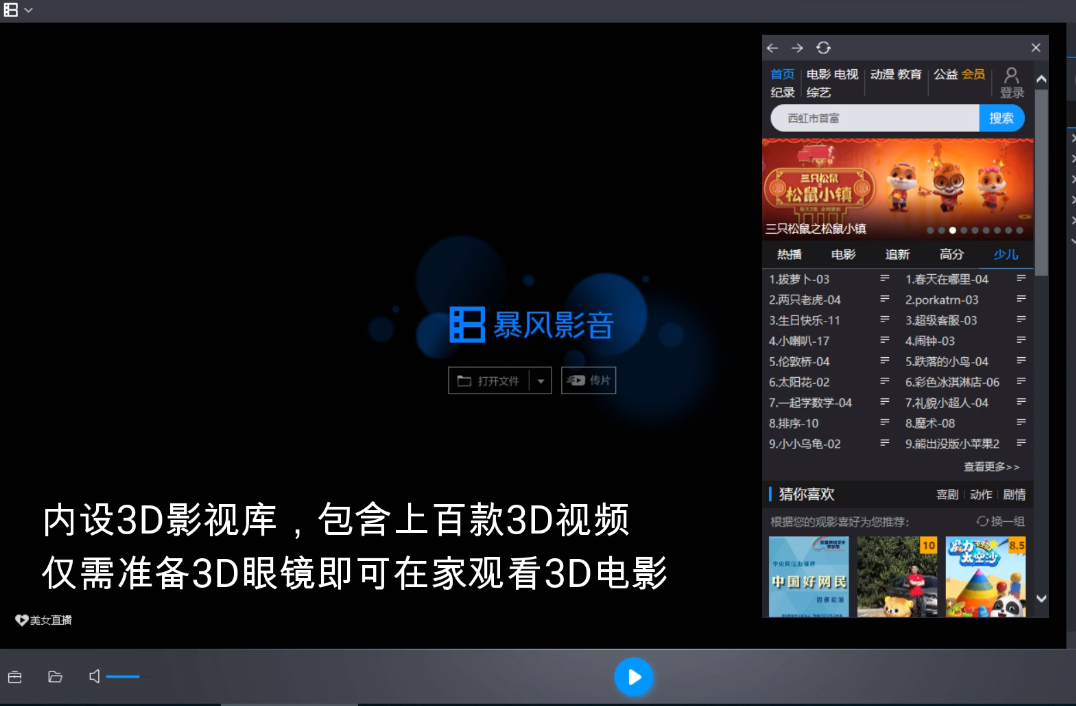Refresh the sidebar page with the reload icon
This screenshot has height=706, width=1076.
click(x=823, y=47)
